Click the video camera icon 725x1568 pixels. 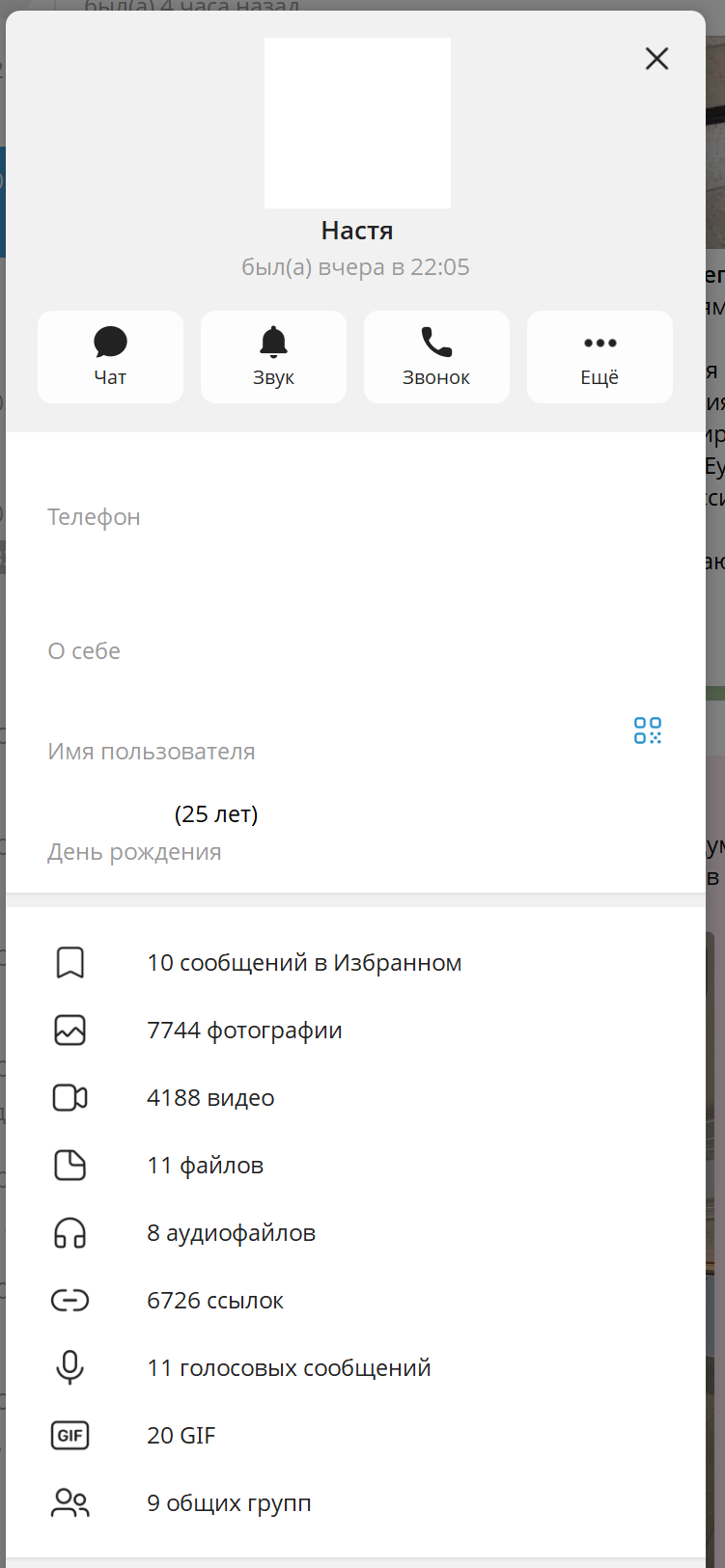click(70, 1098)
